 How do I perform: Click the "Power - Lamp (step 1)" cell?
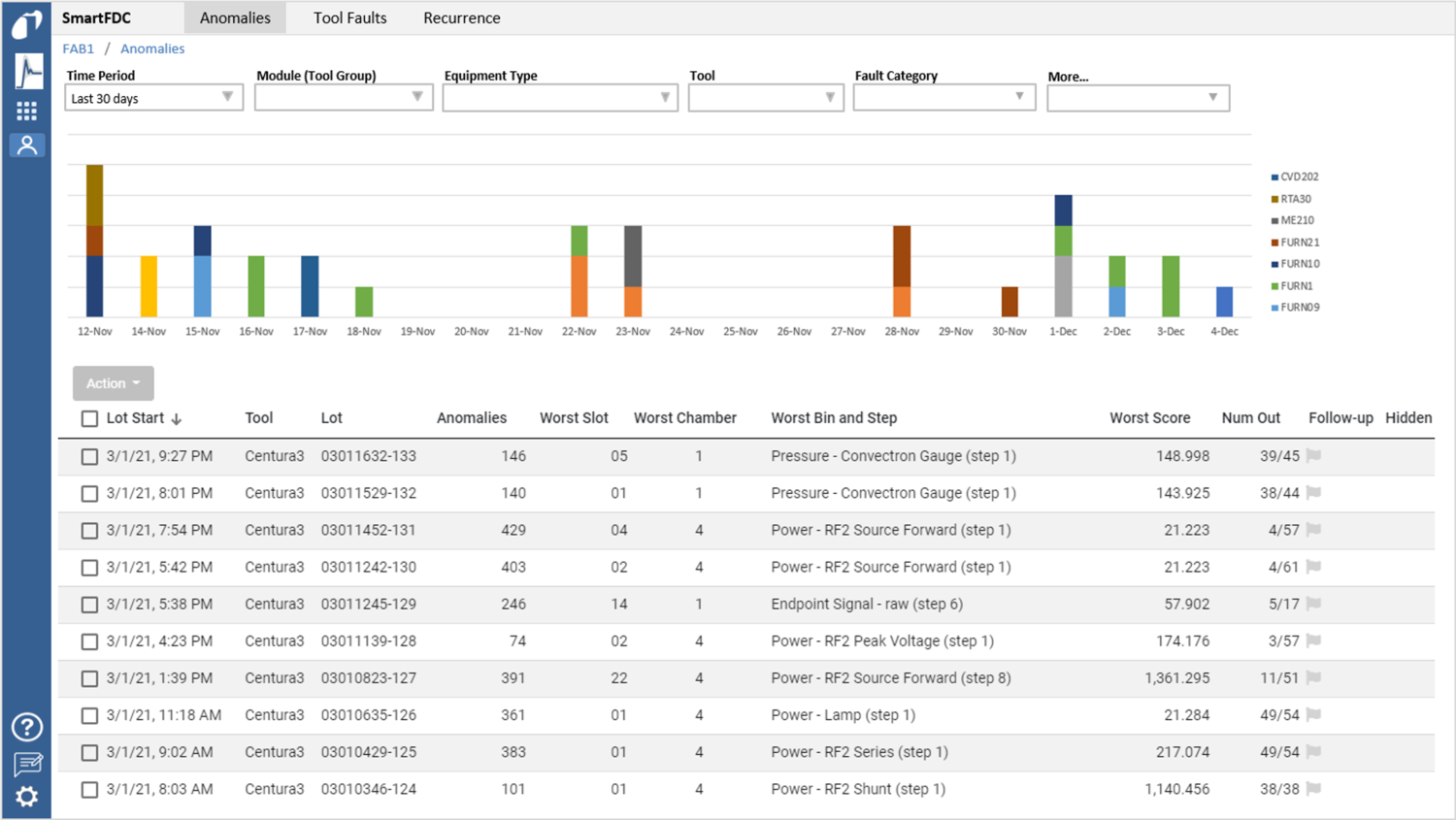(844, 715)
